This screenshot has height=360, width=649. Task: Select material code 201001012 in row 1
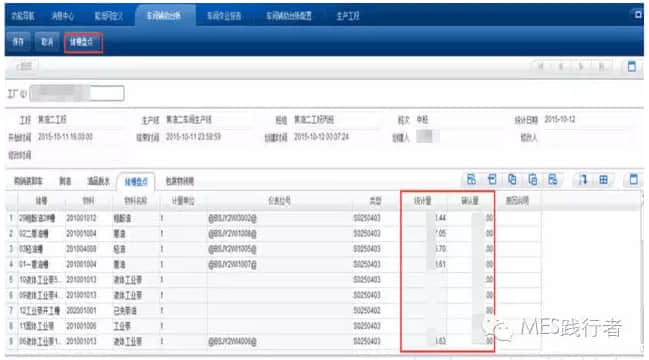[82, 218]
